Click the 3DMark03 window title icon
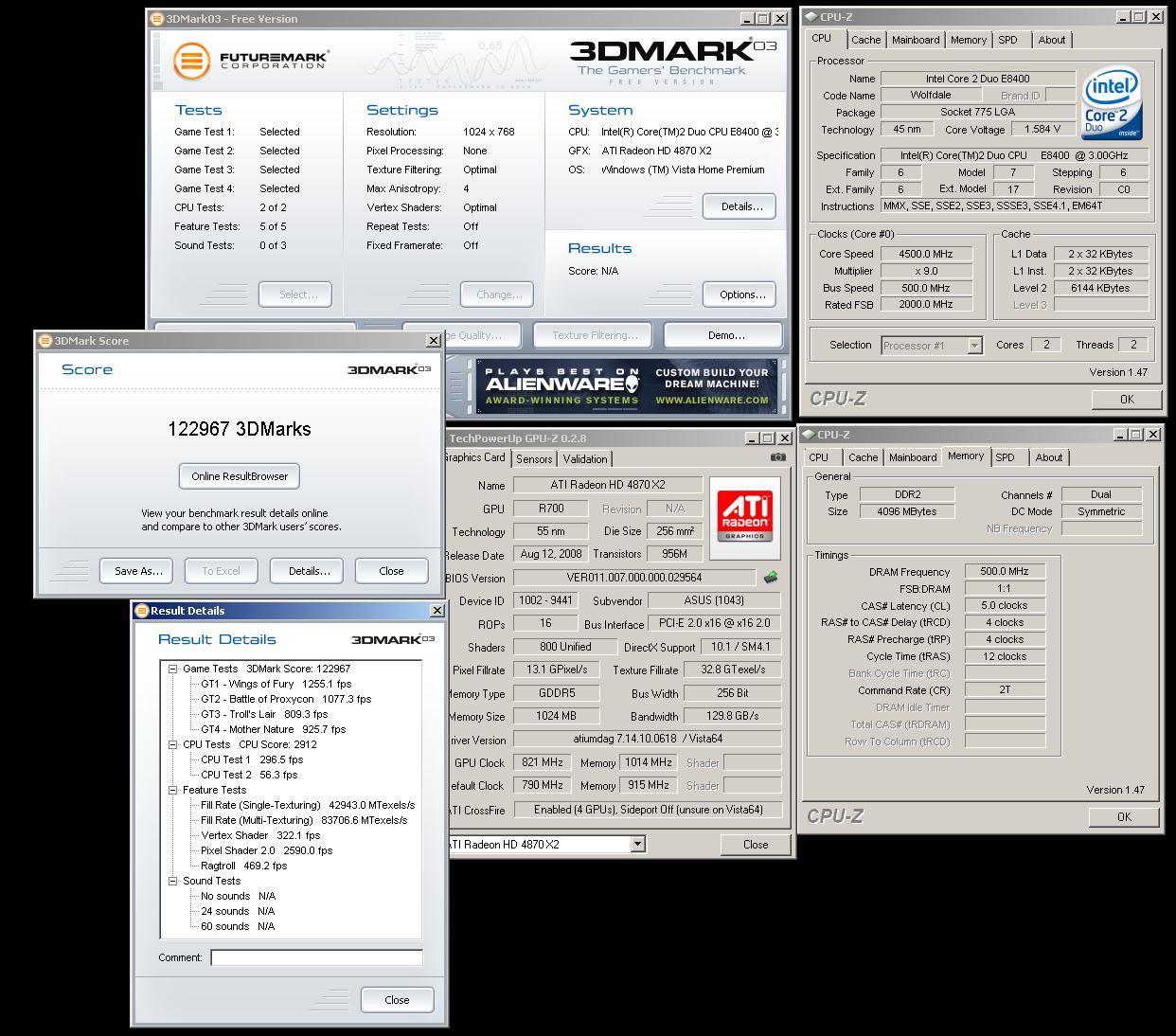The image size is (1176, 1036). 156,19
